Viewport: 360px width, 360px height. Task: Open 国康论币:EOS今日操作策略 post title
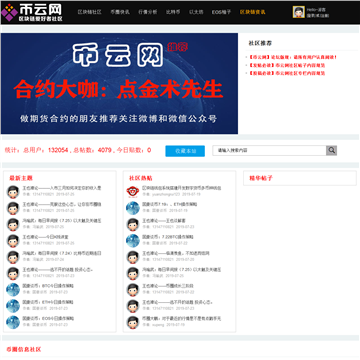coord(48,319)
